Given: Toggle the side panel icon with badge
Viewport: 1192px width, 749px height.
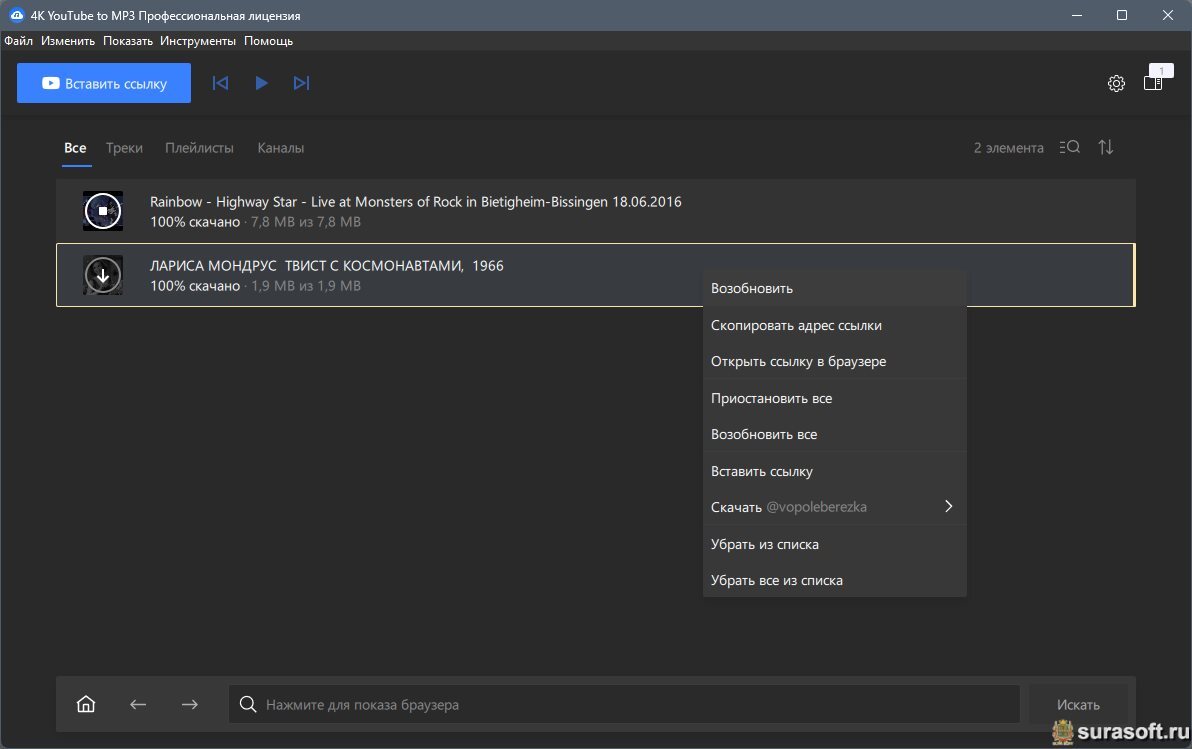Looking at the screenshot, I should (x=1154, y=82).
